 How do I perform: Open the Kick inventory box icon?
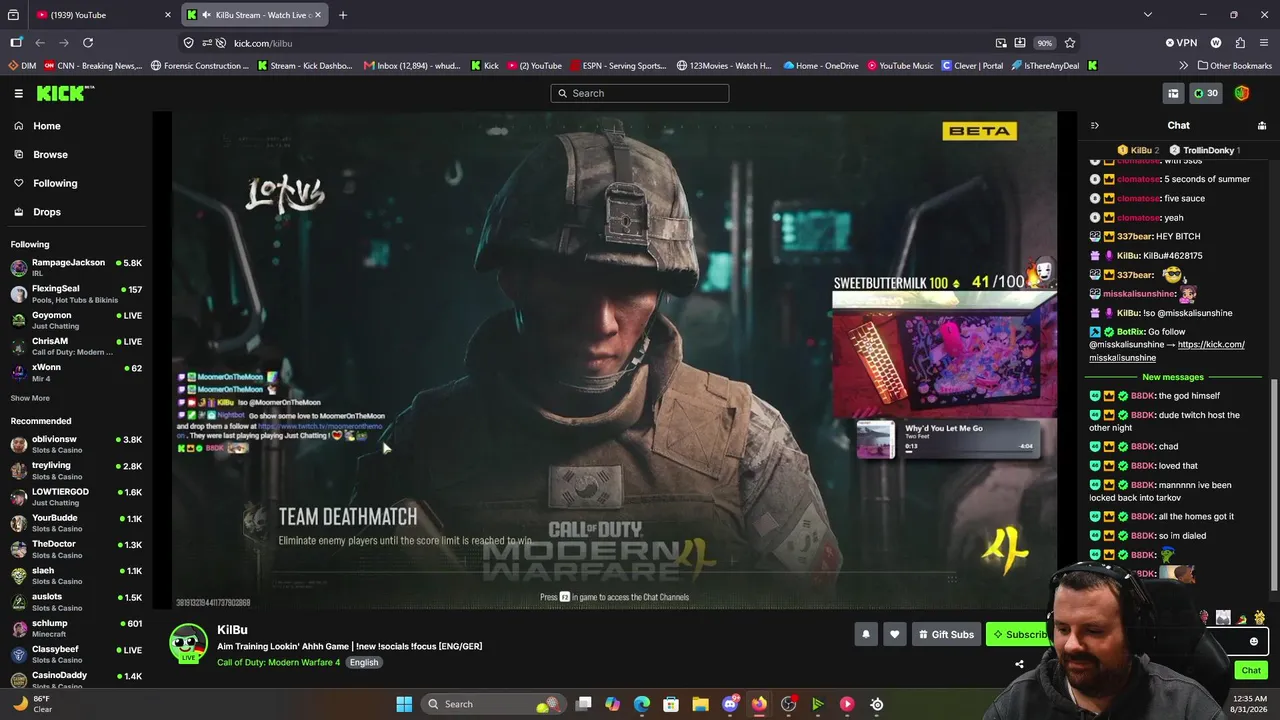click(1173, 93)
